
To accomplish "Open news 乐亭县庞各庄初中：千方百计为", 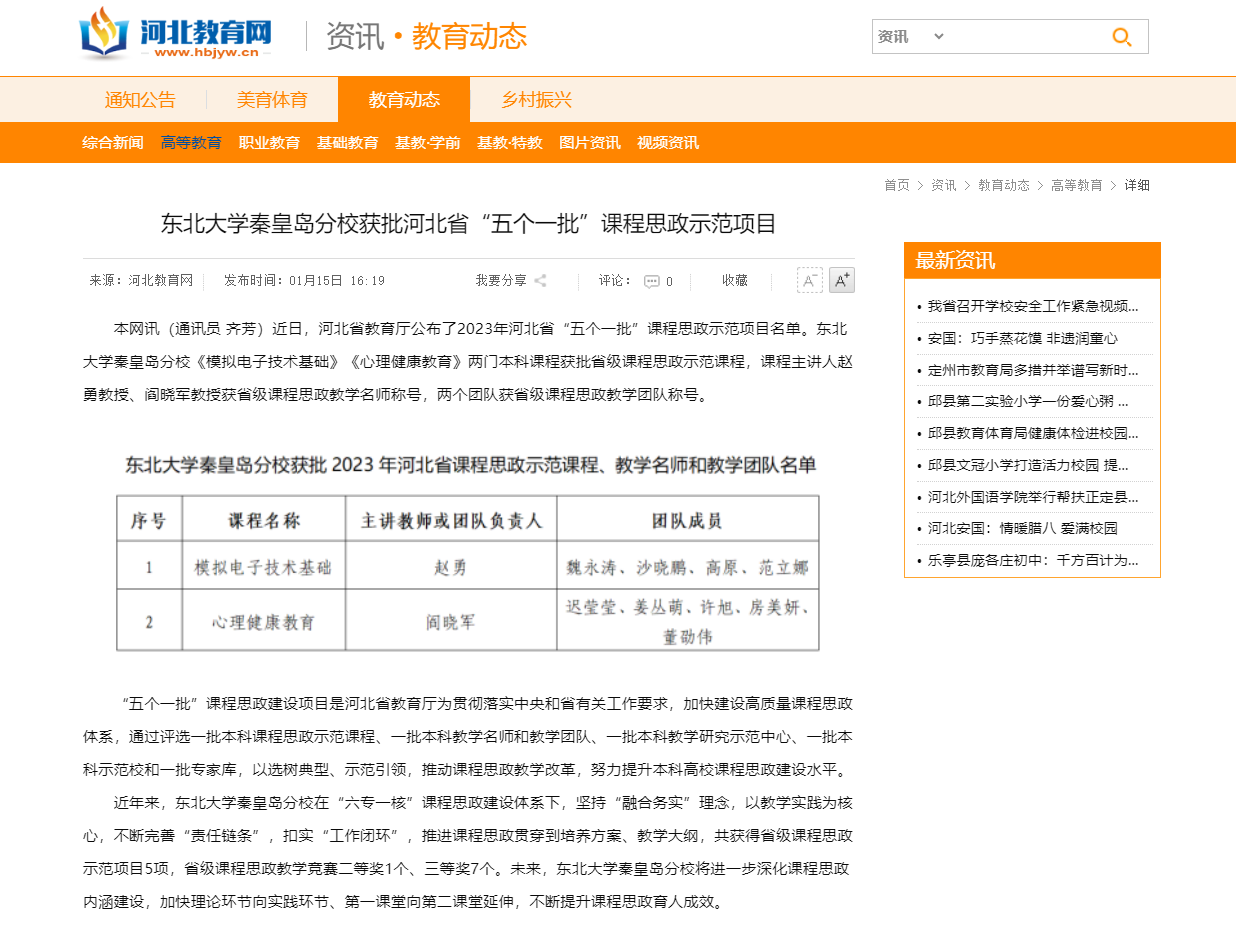I will click(1033, 560).
